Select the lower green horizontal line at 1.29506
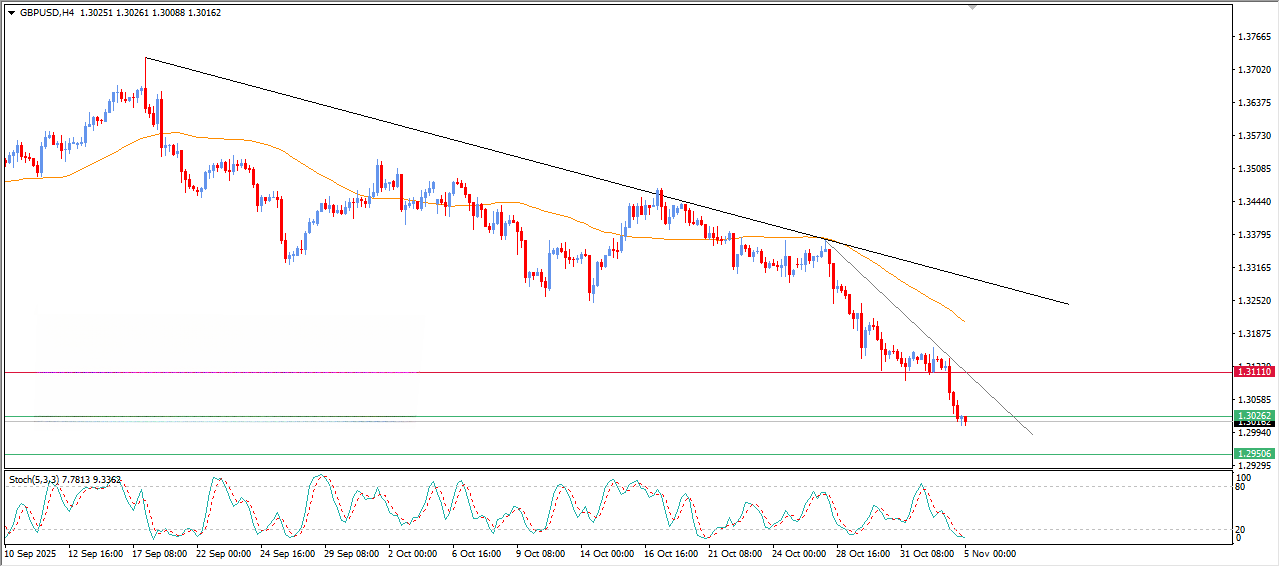The height and width of the screenshot is (567, 1280). click(600, 455)
